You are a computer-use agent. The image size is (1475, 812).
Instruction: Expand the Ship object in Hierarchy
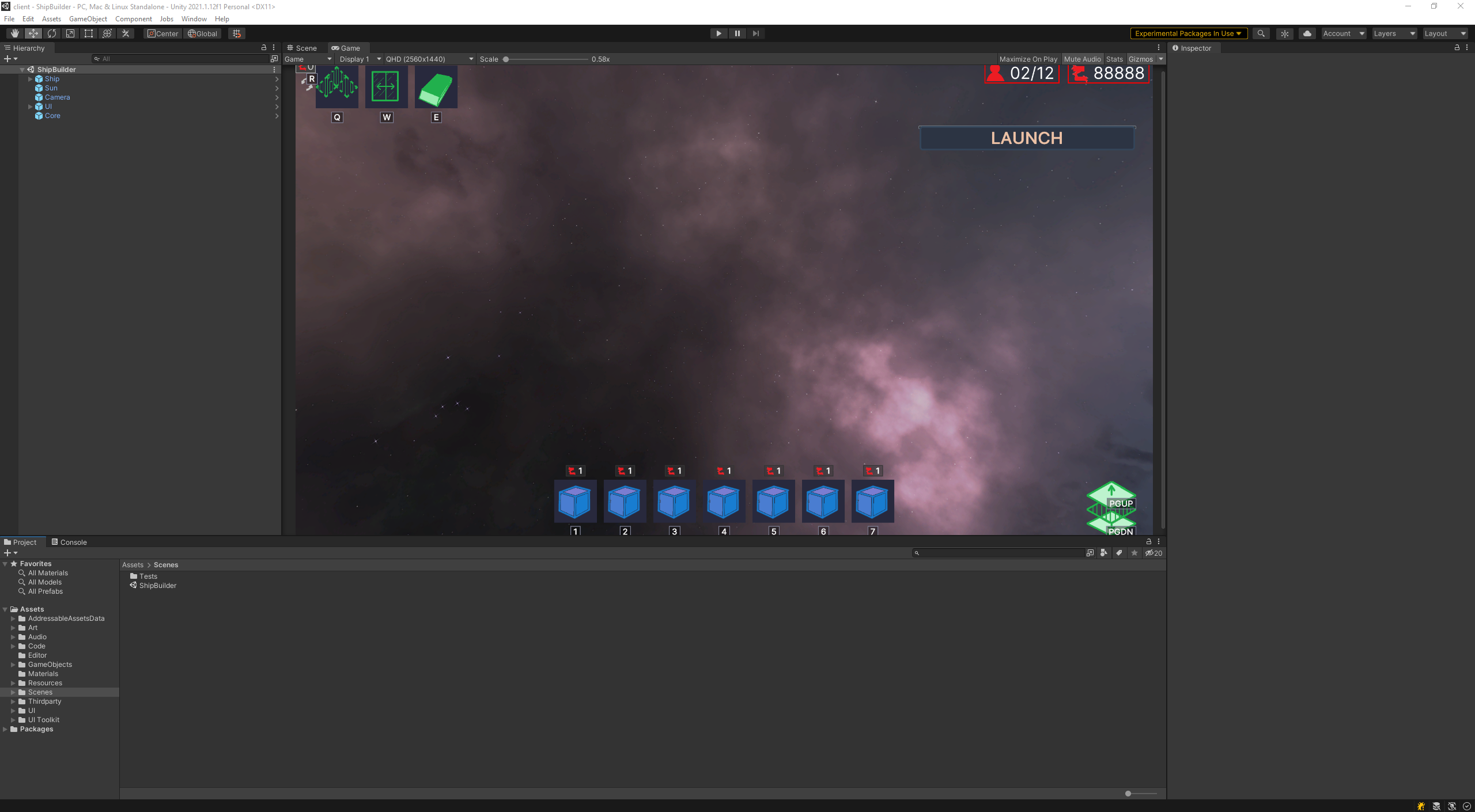coord(30,79)
